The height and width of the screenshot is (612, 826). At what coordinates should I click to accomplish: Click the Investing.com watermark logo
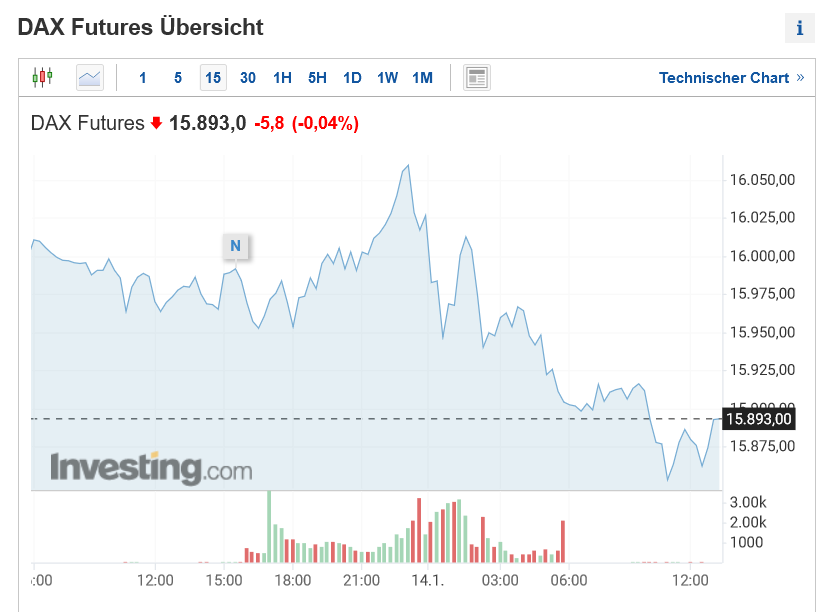[151, 467]
